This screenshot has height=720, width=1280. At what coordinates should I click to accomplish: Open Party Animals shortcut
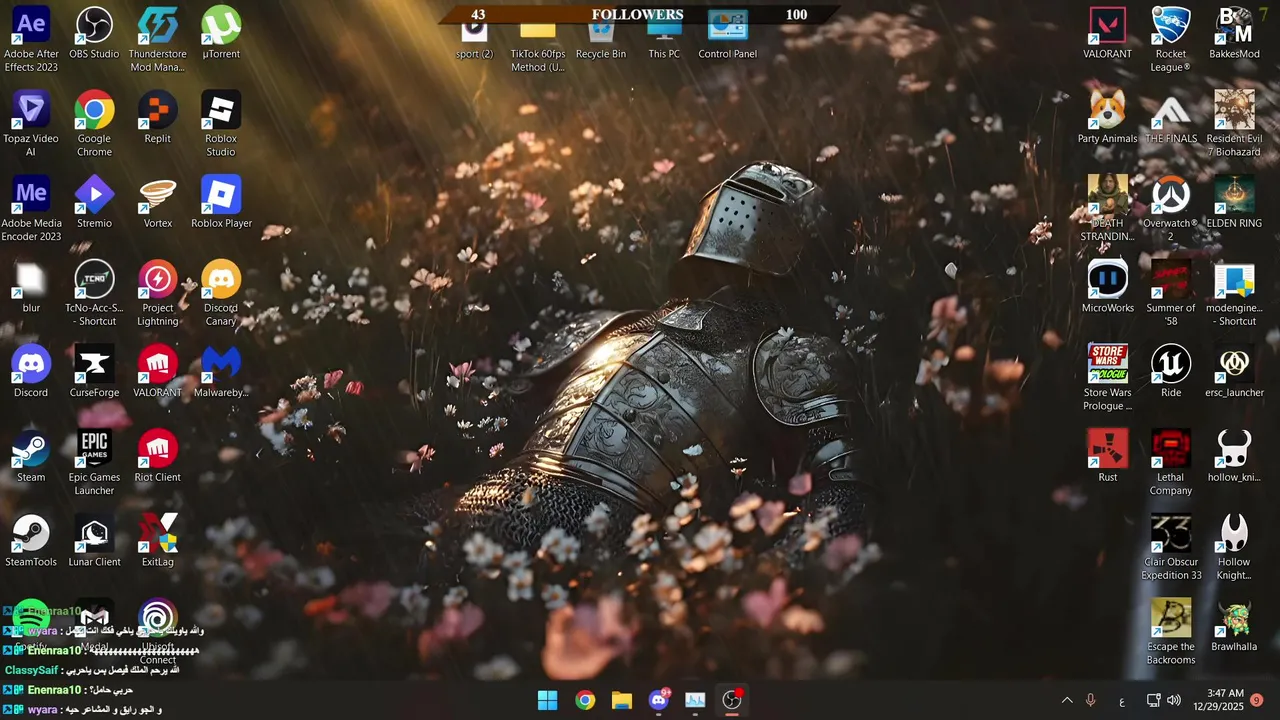pyautogui.click(x=1107, y=119)
